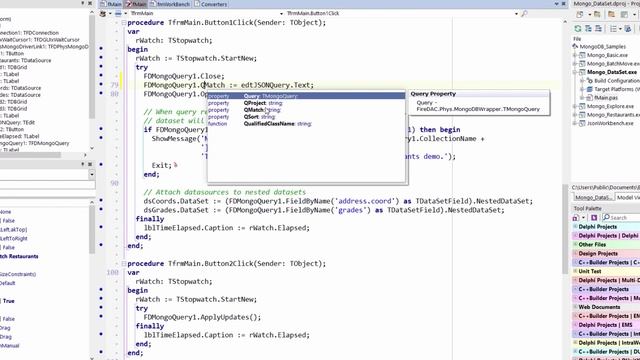Select Mongo_DataSet.exe project
Image resolution: width=640 pixels, height=360 pixels.
point(612,72)
